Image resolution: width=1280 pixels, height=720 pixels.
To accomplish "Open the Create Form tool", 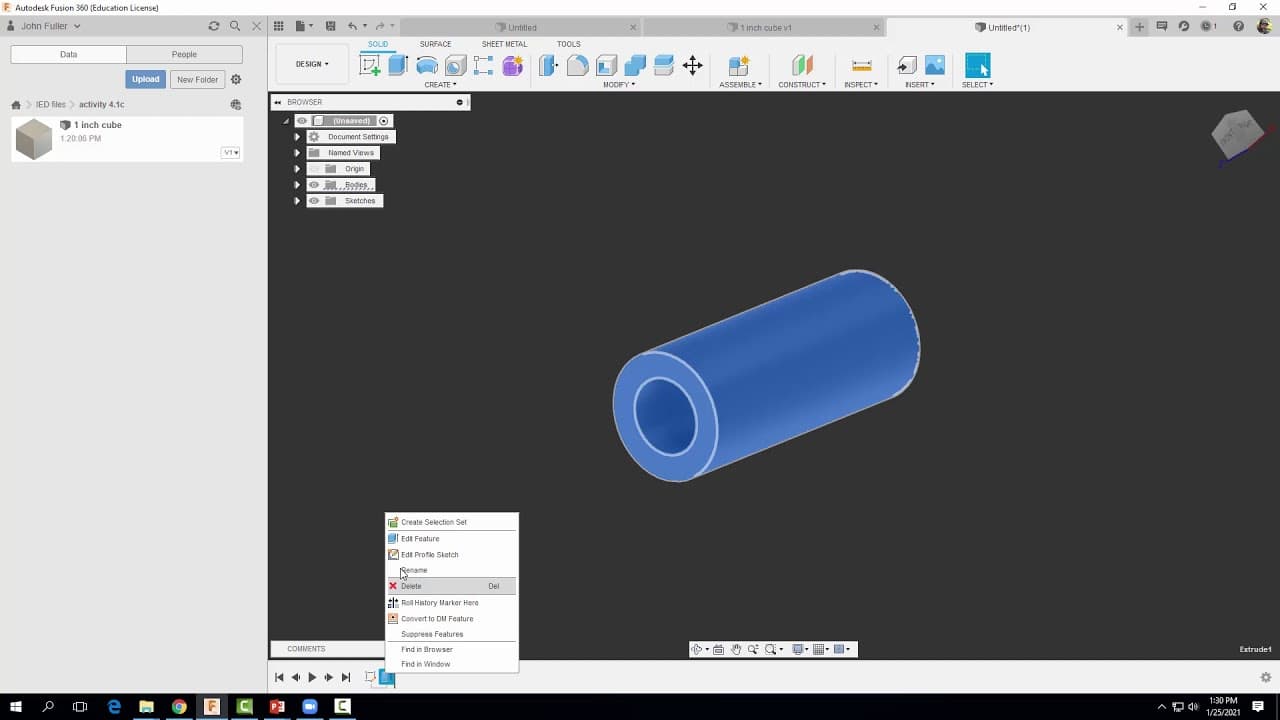I will pyautogui.click(x=512, y=66).
